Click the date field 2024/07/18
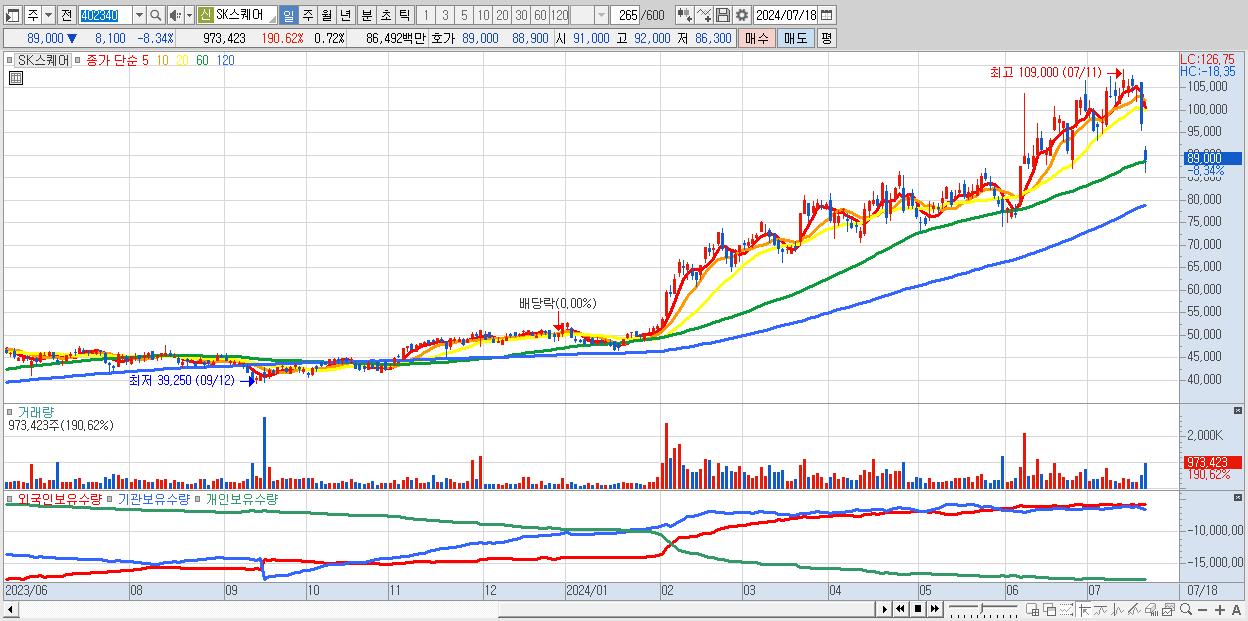The image size is (1248, 621). click(x=786, y=15)
